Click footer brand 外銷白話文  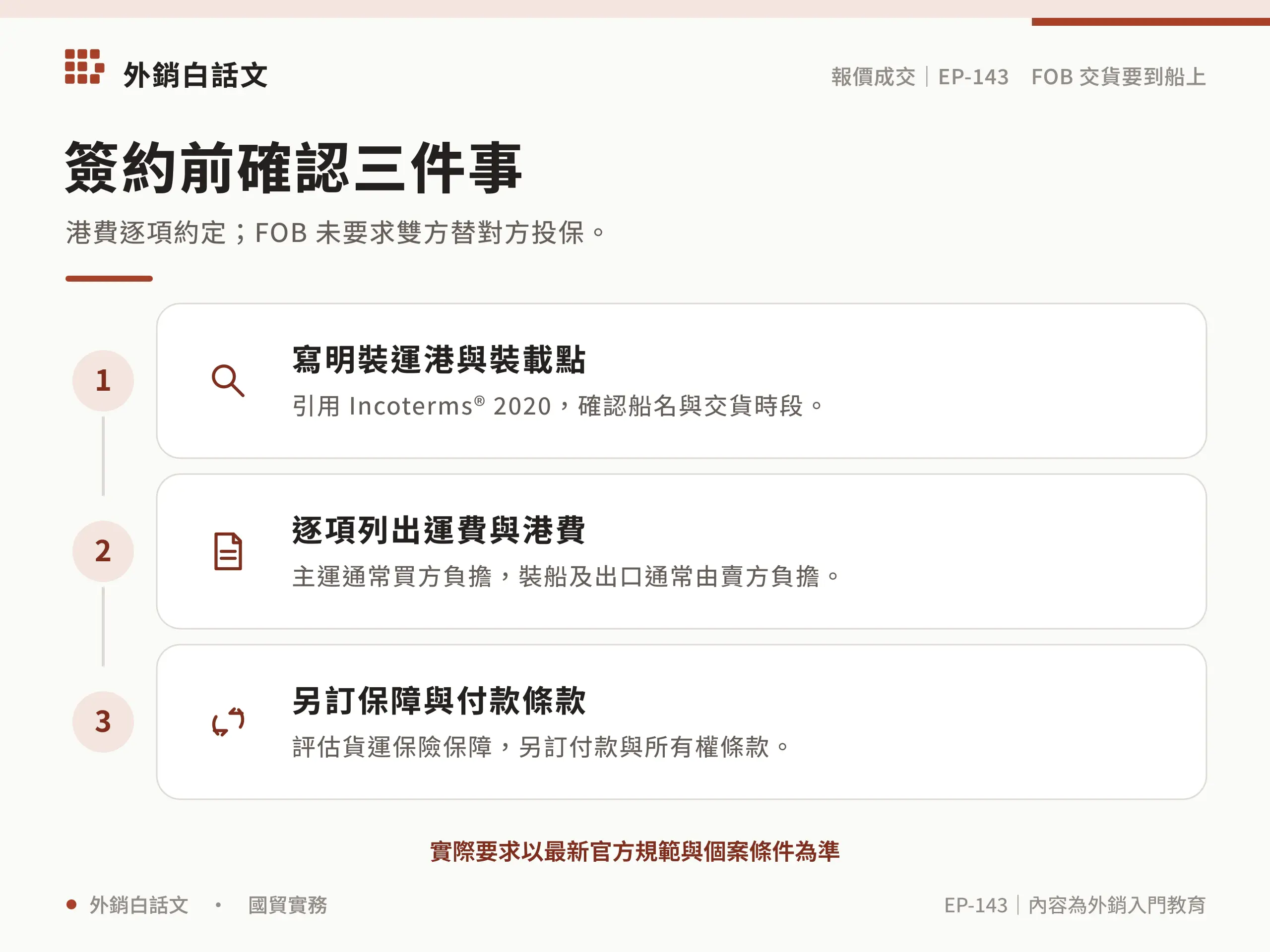tap(139, 905)
